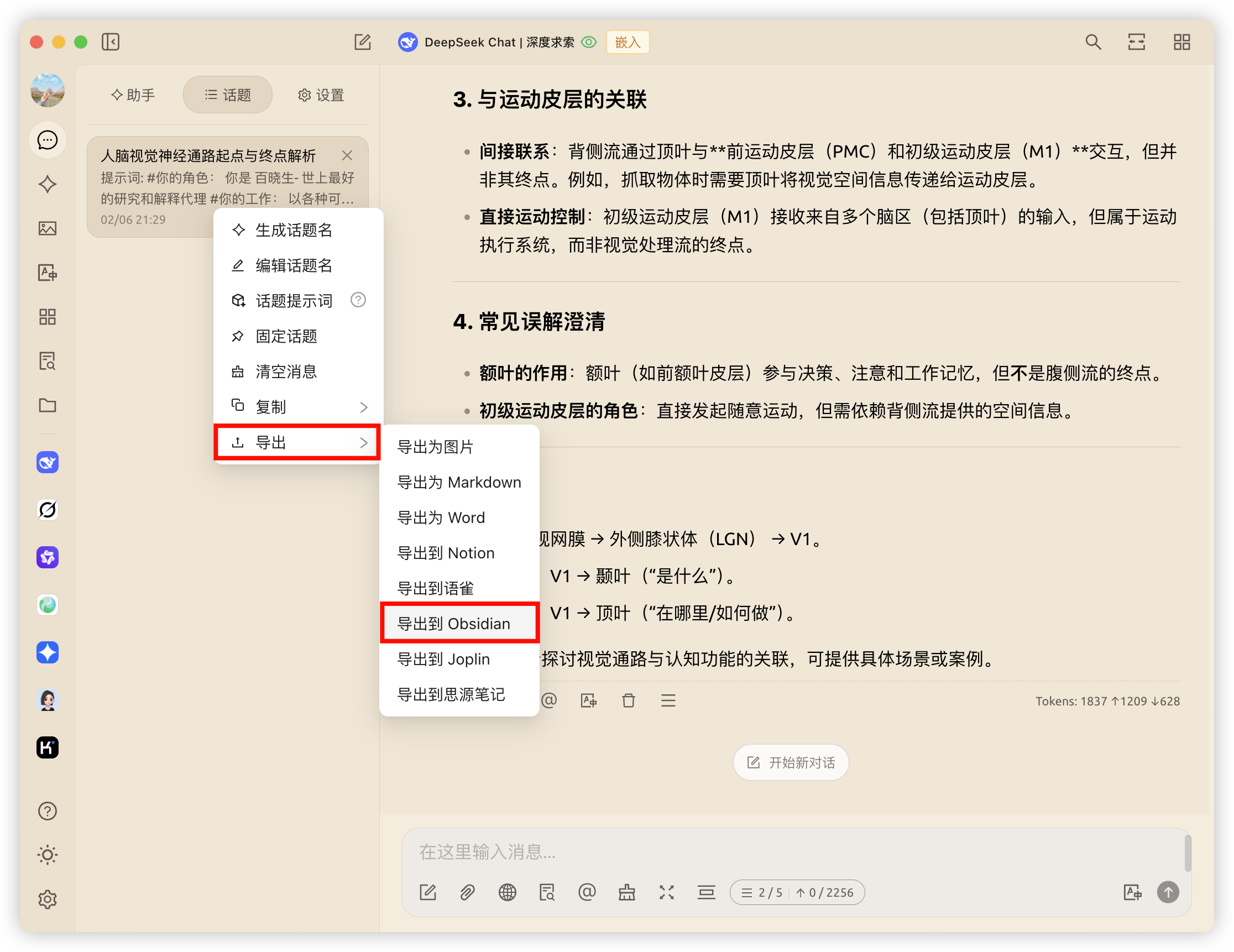The image size is (1234, 952).
Task: Toggle light/dark theme sun icon
Action: pos(48,855)
